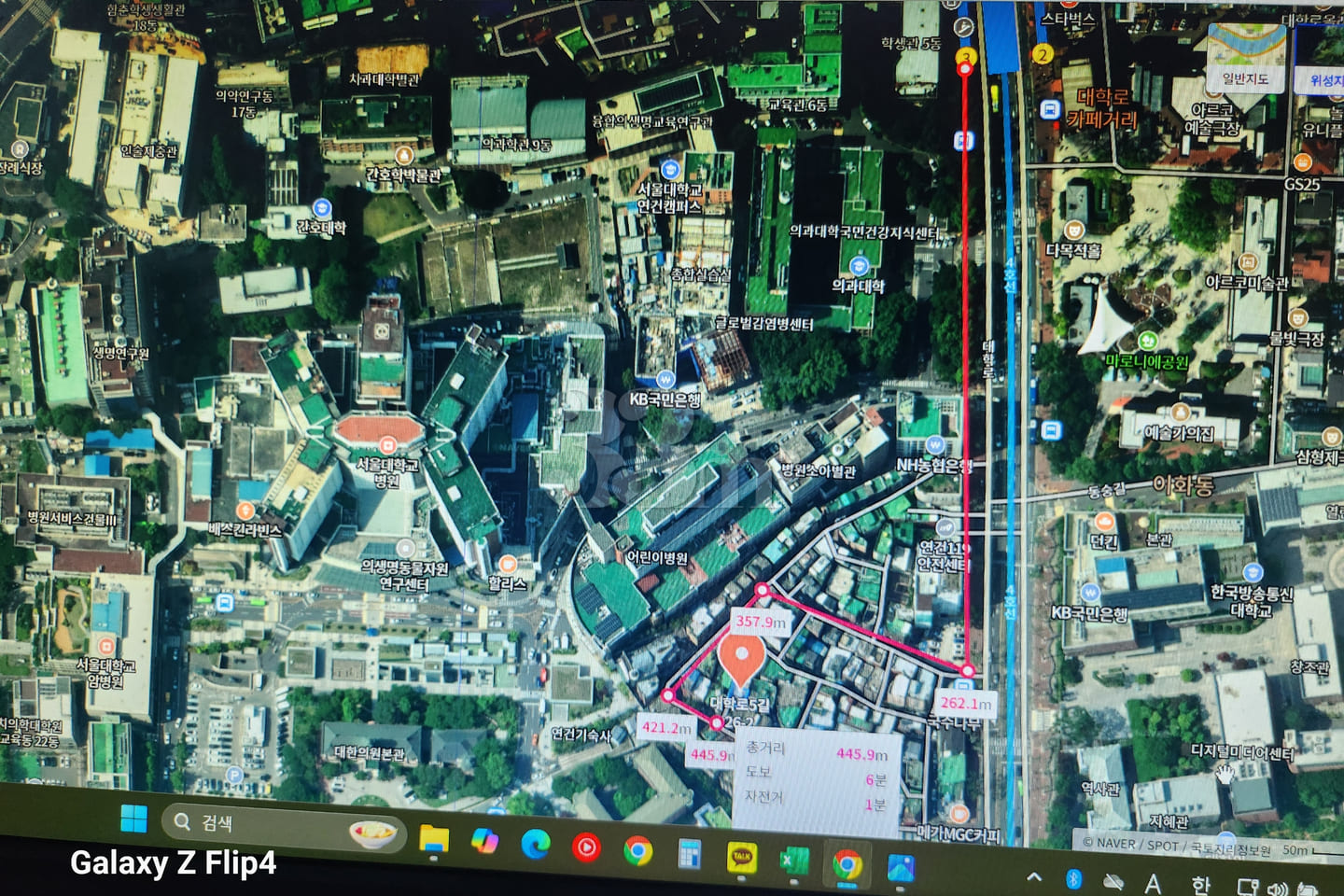Open the 던킨 shop icon

tap(1104, 521)
